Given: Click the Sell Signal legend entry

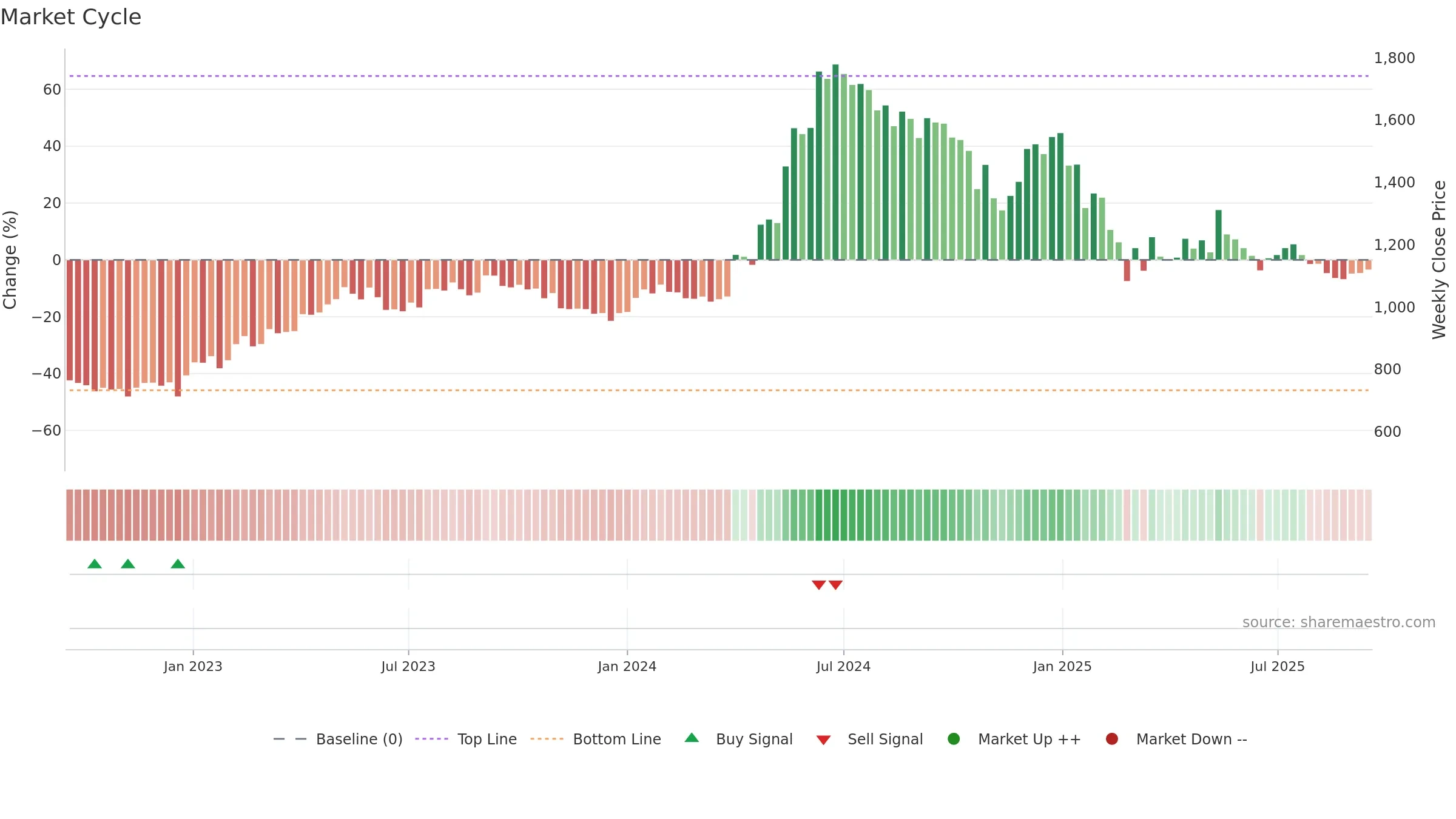Looking at the screenshot, I should pos(869,739).
